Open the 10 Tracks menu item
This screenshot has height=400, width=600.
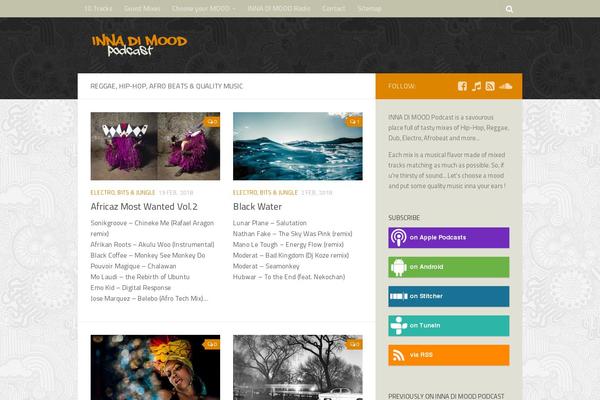98,8
